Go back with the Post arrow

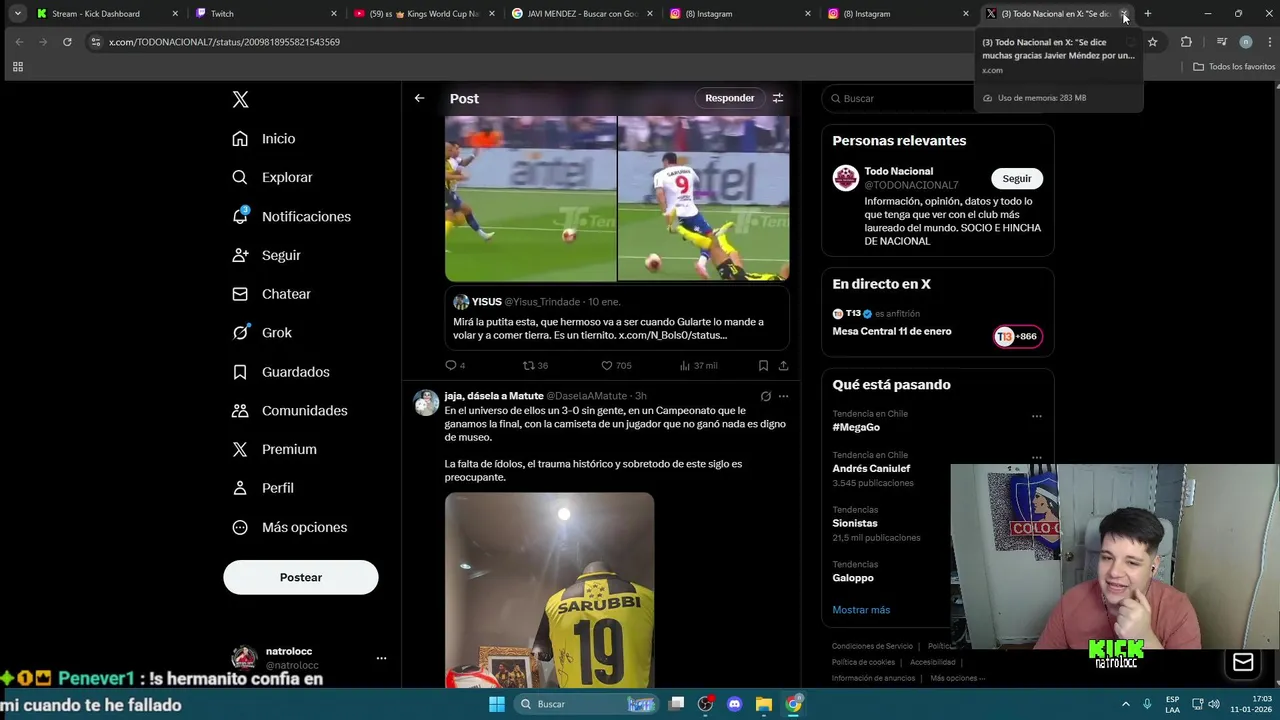(419, 98)
